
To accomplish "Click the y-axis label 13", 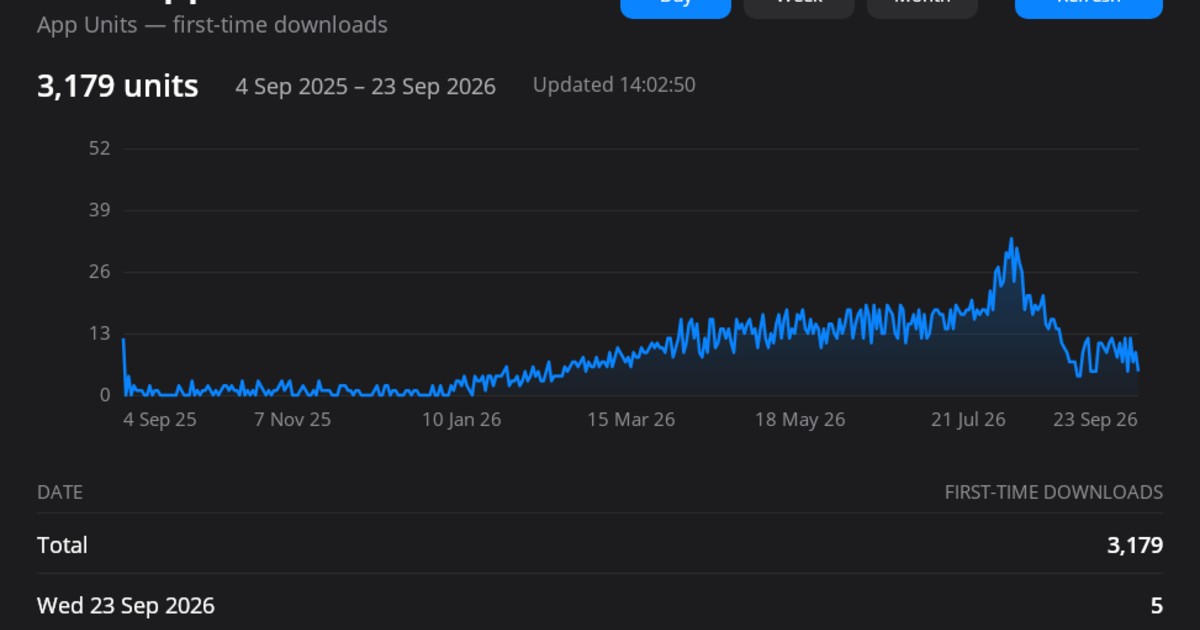I will (100, 333).
